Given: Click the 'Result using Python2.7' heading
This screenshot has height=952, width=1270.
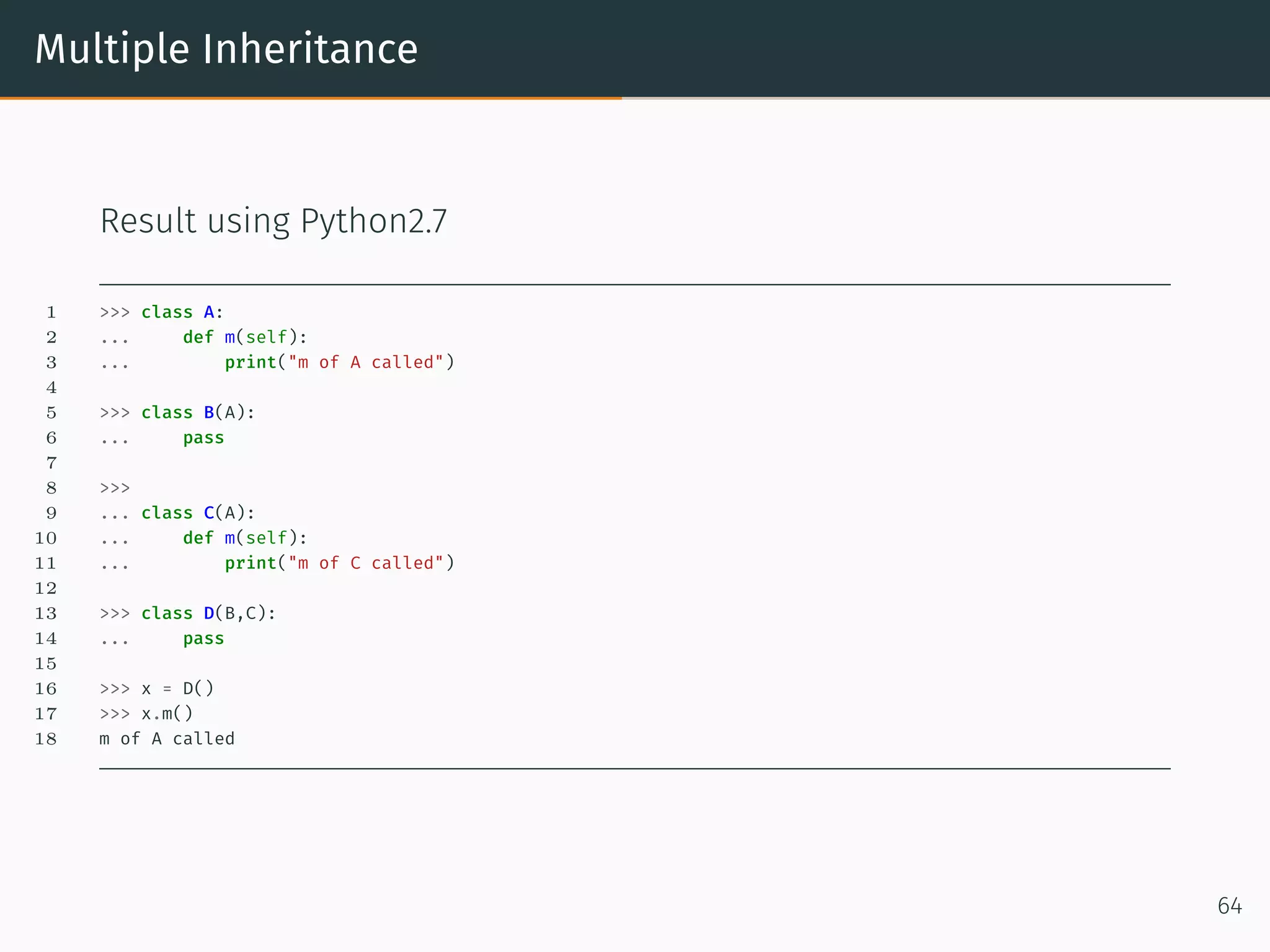Looking at the screenshot, I should coord(273,221).
